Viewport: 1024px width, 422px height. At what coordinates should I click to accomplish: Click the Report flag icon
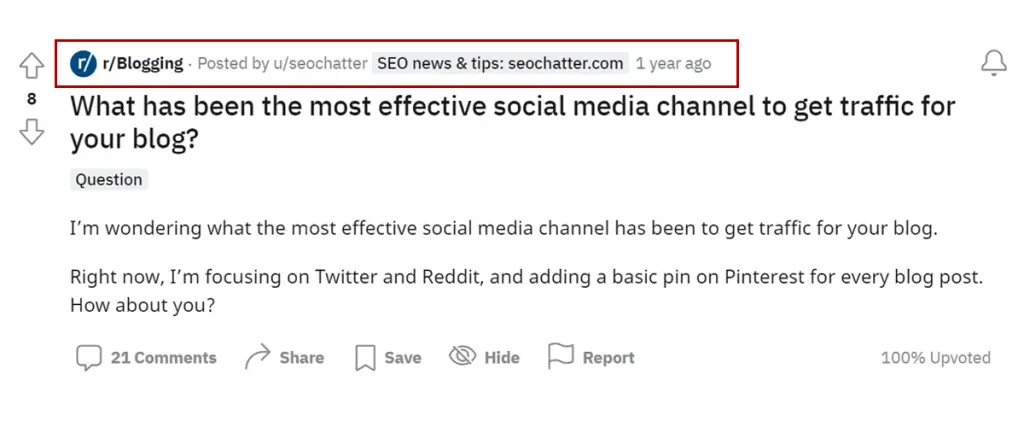(x=560, y=357)
